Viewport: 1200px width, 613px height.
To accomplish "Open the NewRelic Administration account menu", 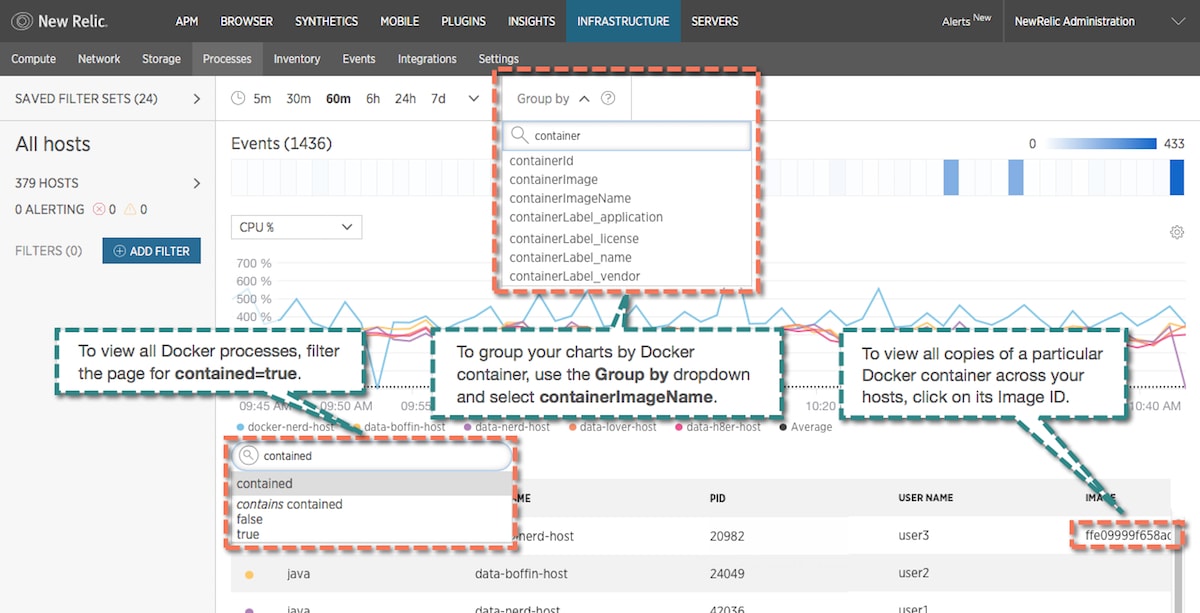I will [x=1099, y=21].
